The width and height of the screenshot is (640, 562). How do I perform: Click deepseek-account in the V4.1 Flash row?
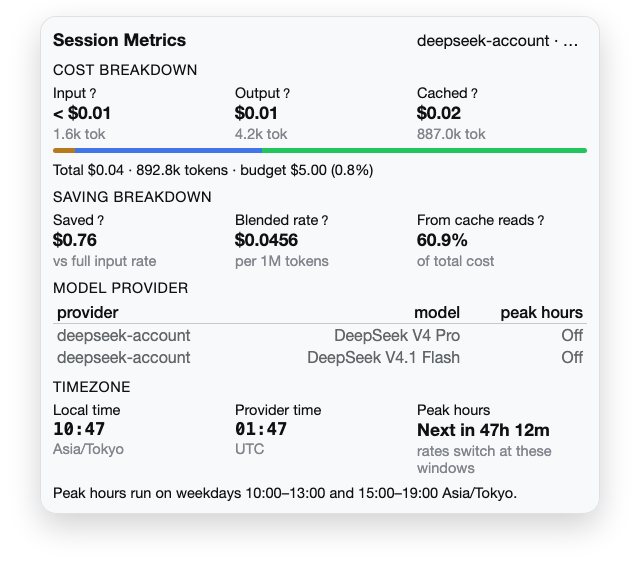tap(123, 358)
